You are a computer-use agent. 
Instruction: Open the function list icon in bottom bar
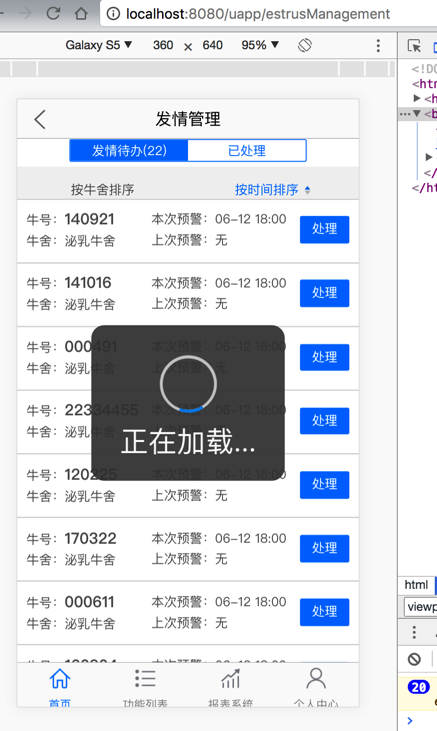[145, 678]
